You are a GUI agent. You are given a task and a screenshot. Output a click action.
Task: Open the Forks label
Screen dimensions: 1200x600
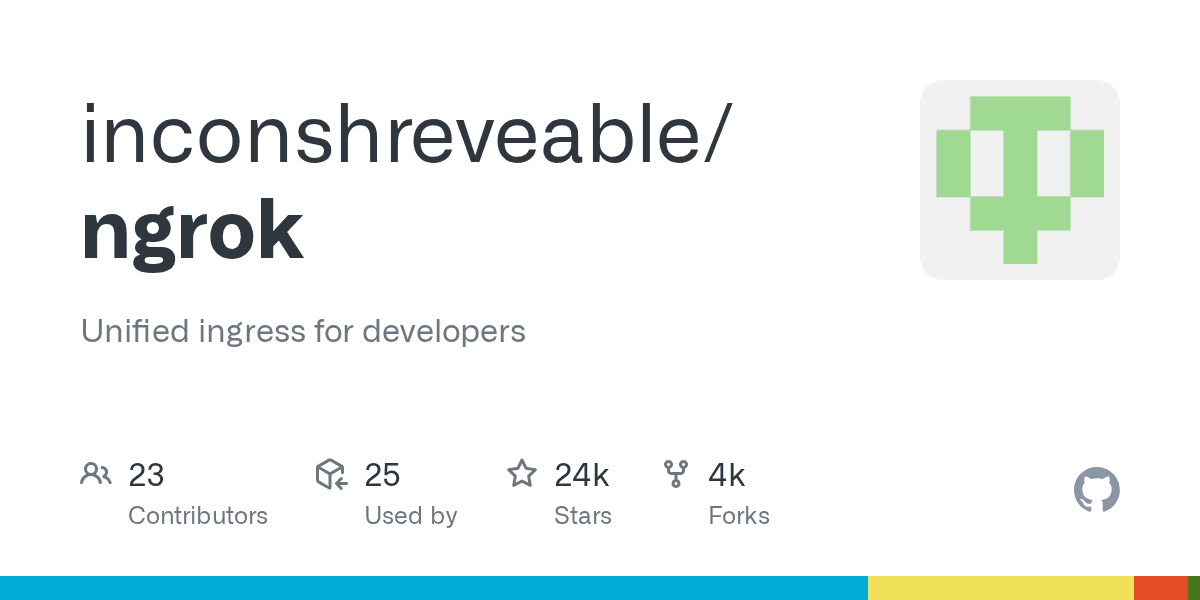coord(738,516)
